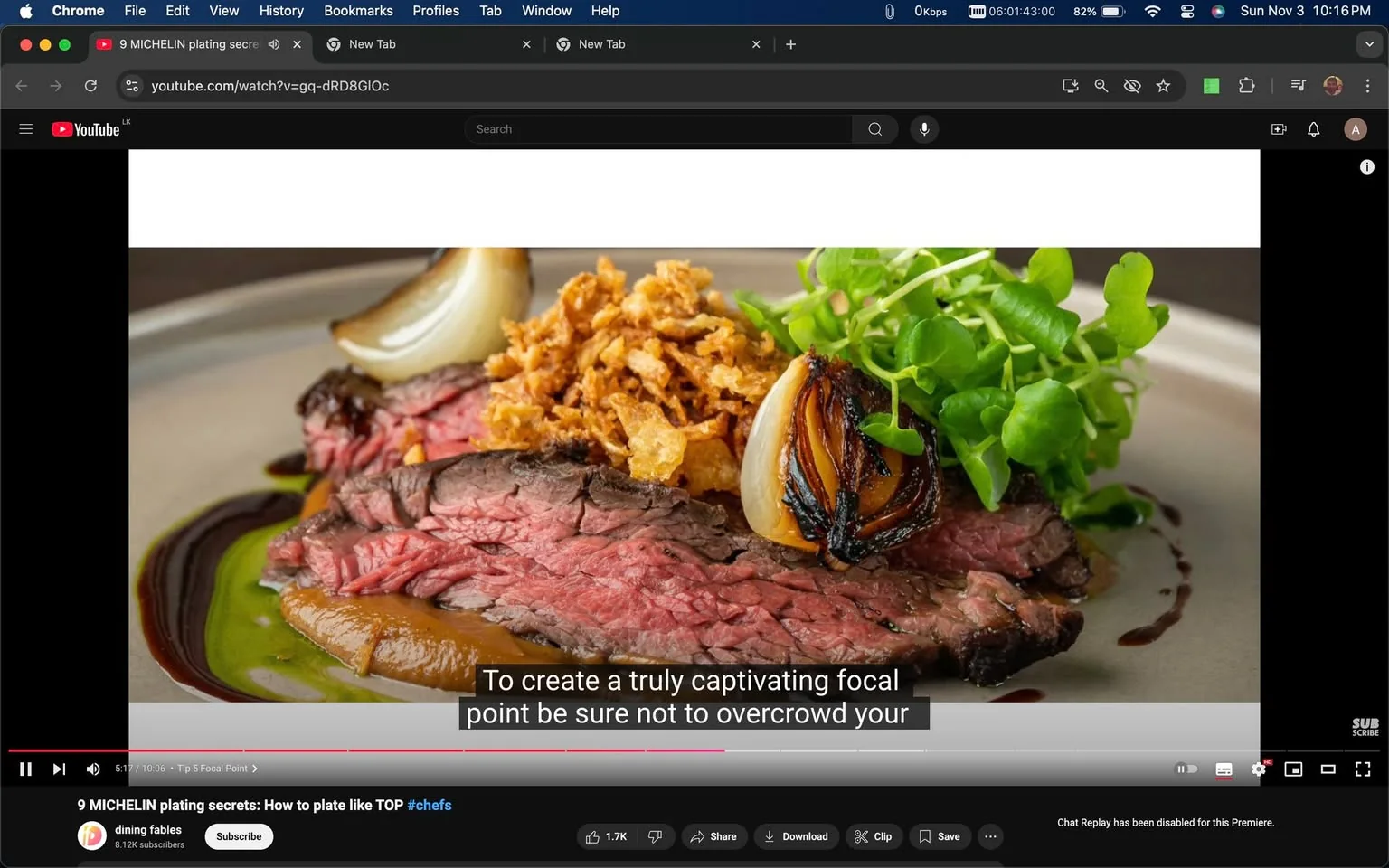Image resolution: width=1389 pixels, height=868 pixels.
Task: Open the View menu
Action: pos(224,11)
